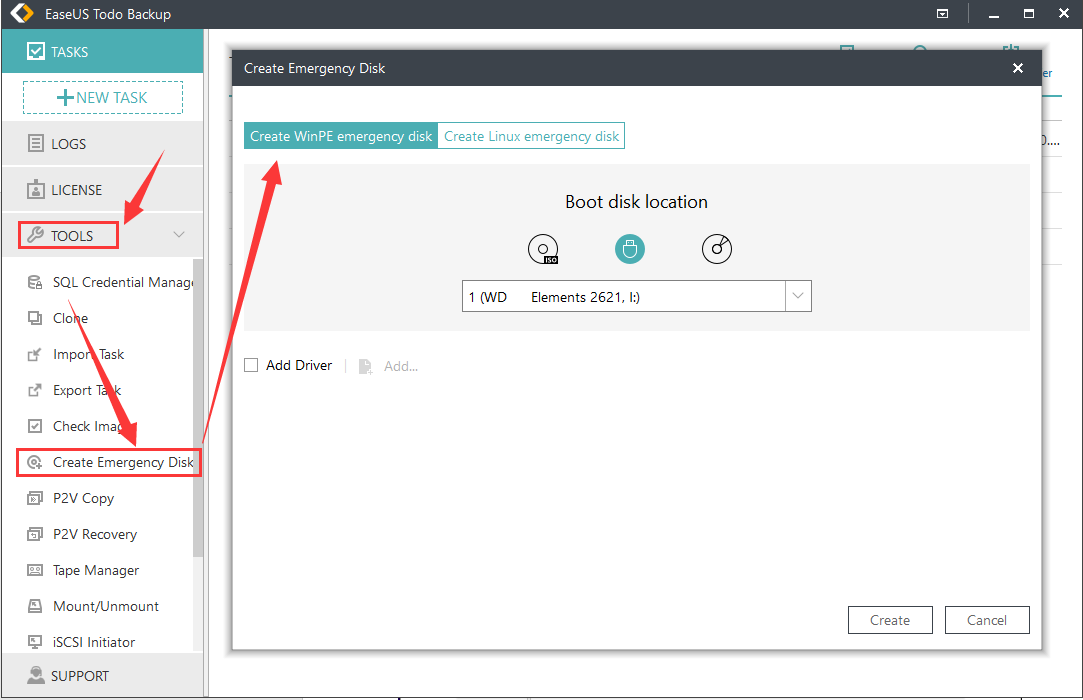1083x700 pixels.
Task: Click the SUPPORT person icon
Action: tap(35, 675)
